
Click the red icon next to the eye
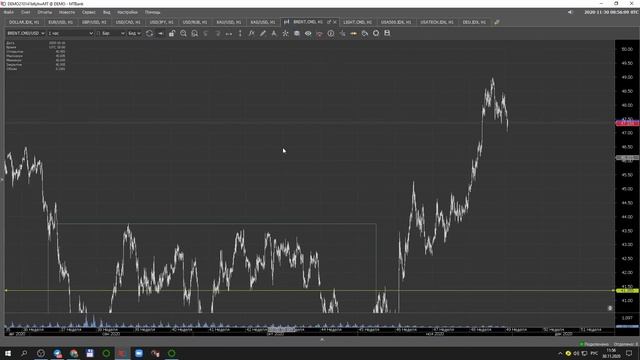pos(319,33)
